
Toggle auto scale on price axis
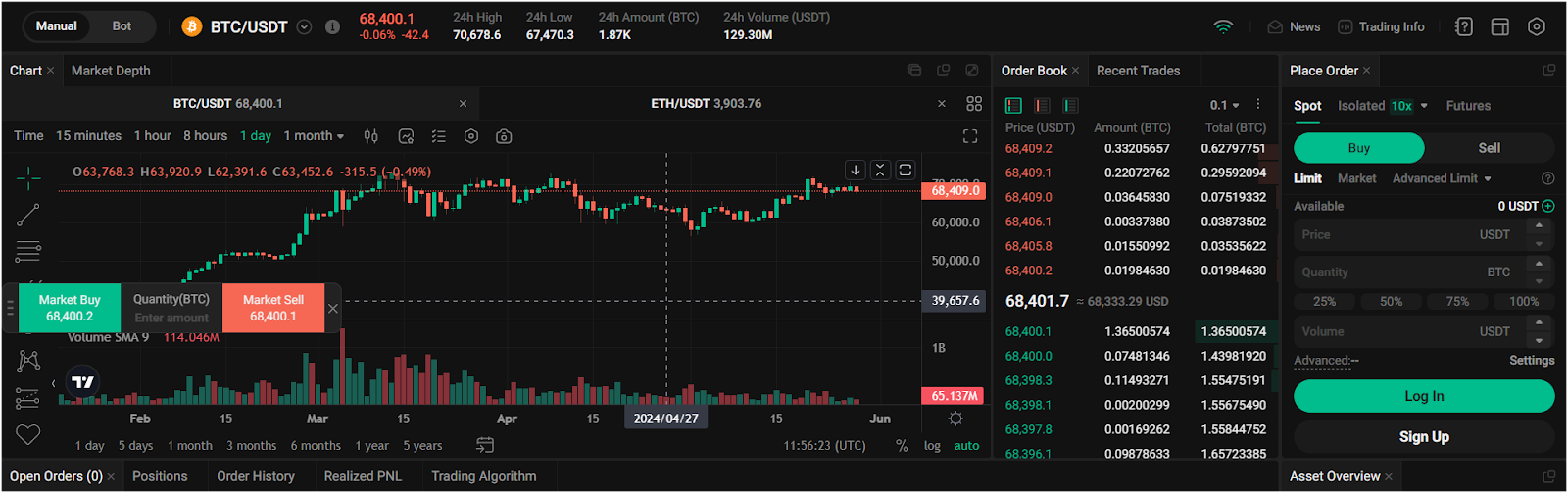967,446
